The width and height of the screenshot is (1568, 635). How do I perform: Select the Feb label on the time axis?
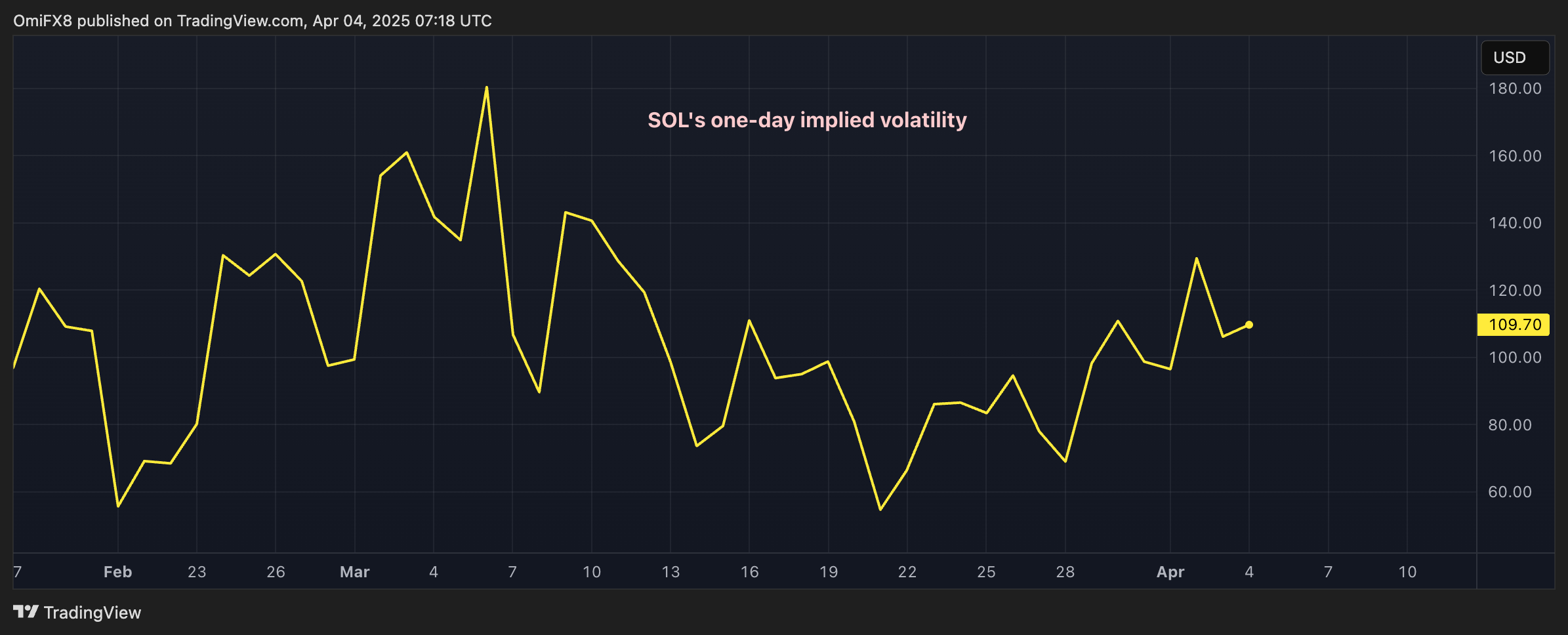tap(117, 571)
